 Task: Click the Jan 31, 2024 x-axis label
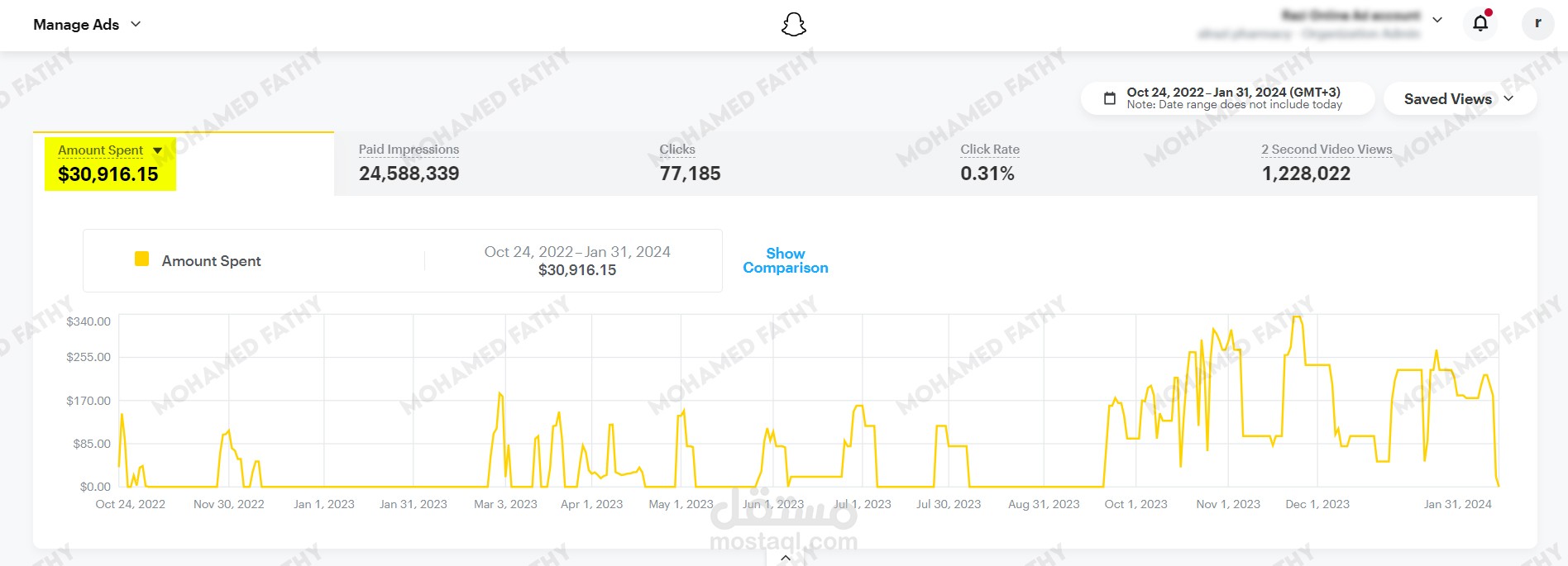tap(1458, 504)
